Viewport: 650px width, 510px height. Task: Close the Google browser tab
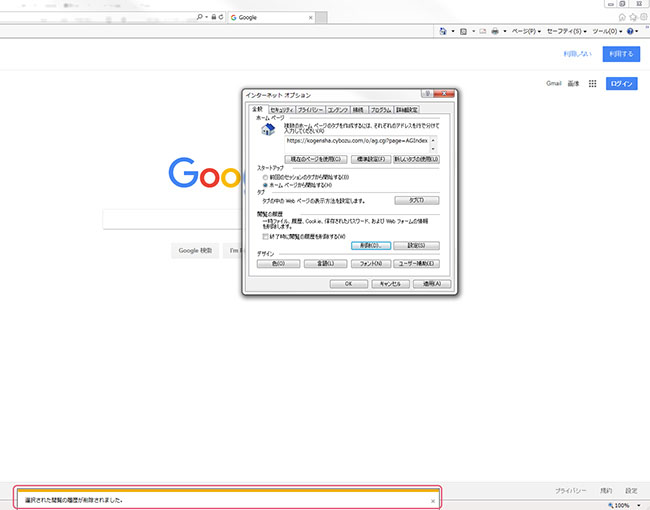[310, 17]
